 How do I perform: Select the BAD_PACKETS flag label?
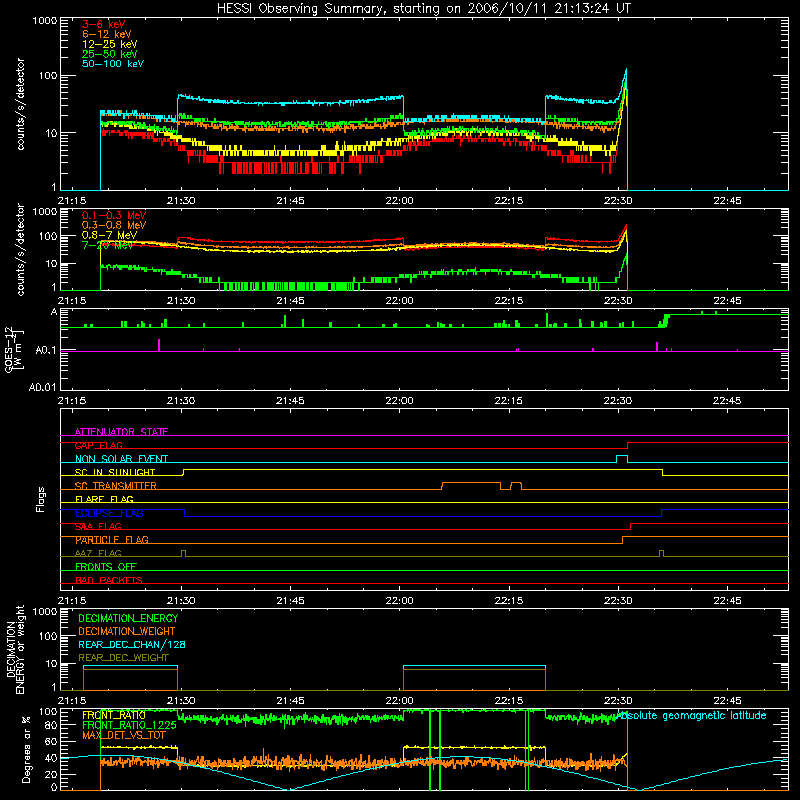click(109, 580)
